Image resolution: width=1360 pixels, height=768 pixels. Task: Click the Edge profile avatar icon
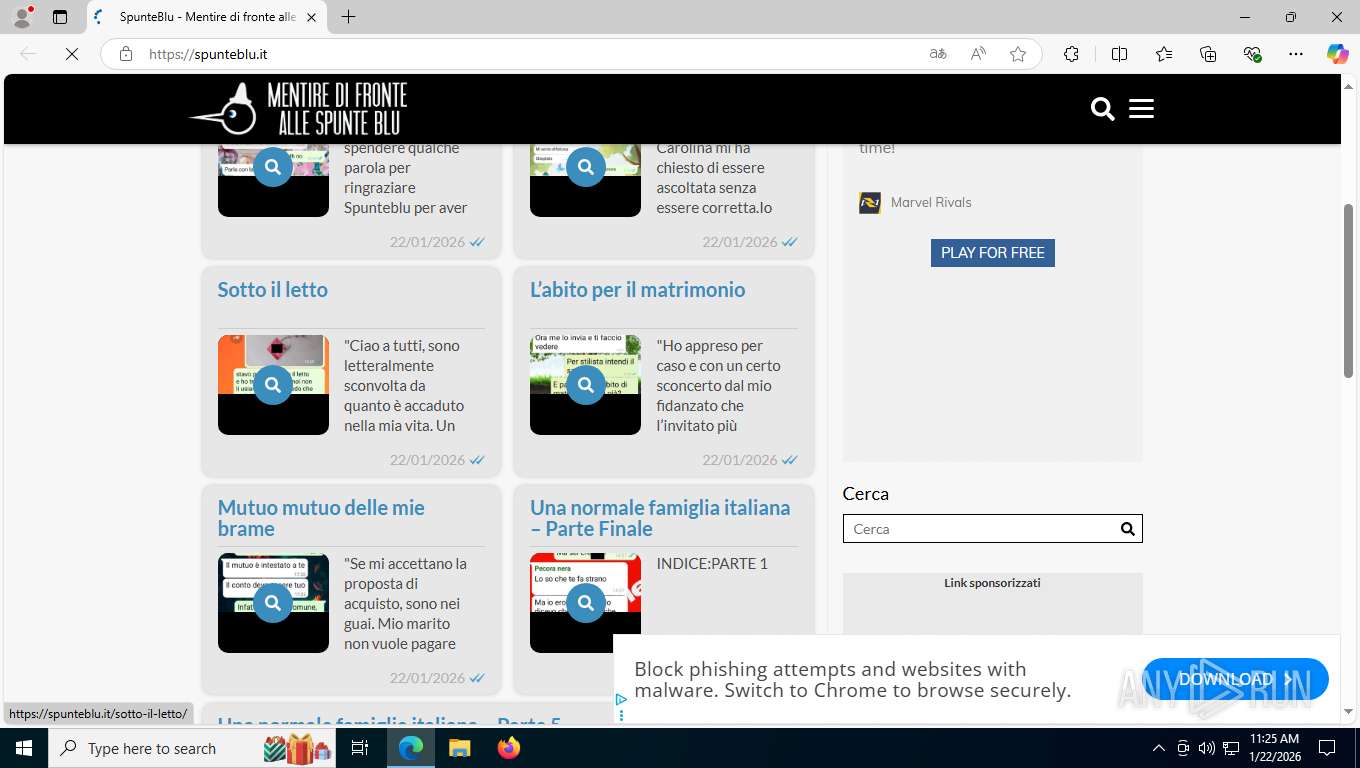21,17
